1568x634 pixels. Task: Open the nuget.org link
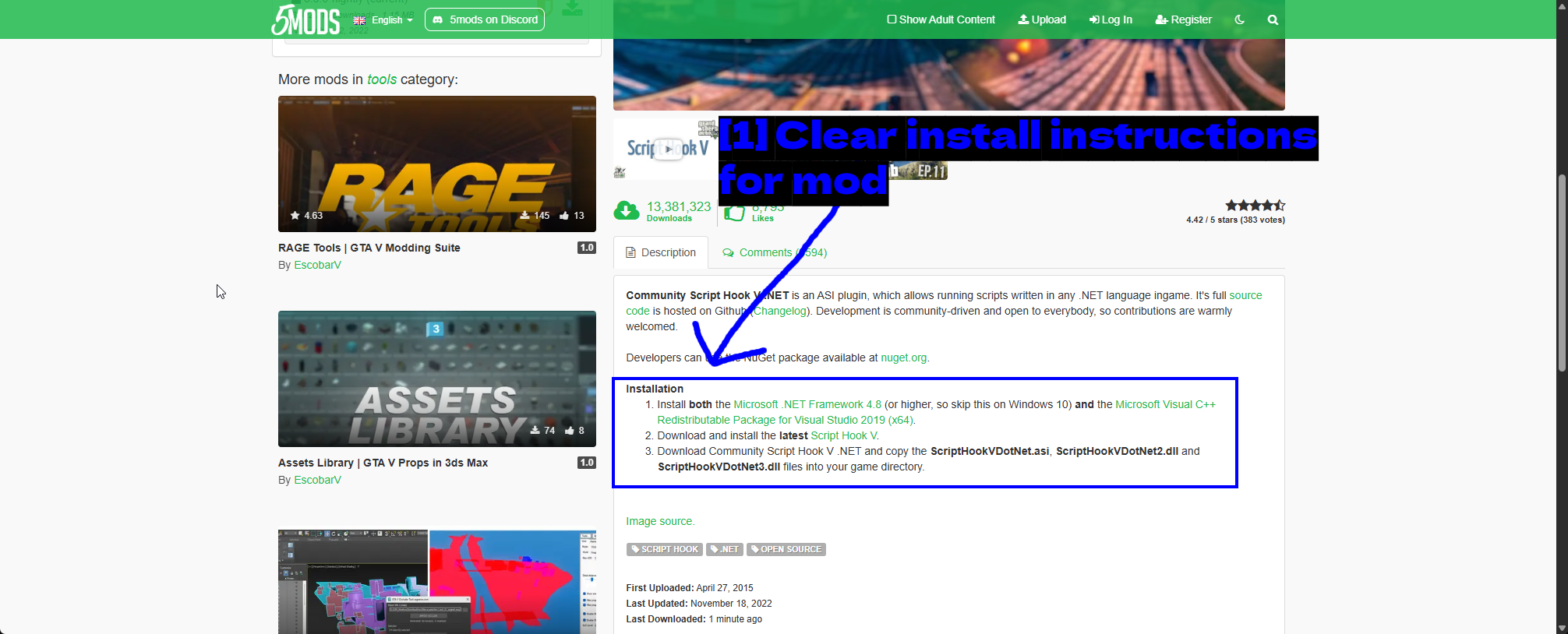click(904, 358)
